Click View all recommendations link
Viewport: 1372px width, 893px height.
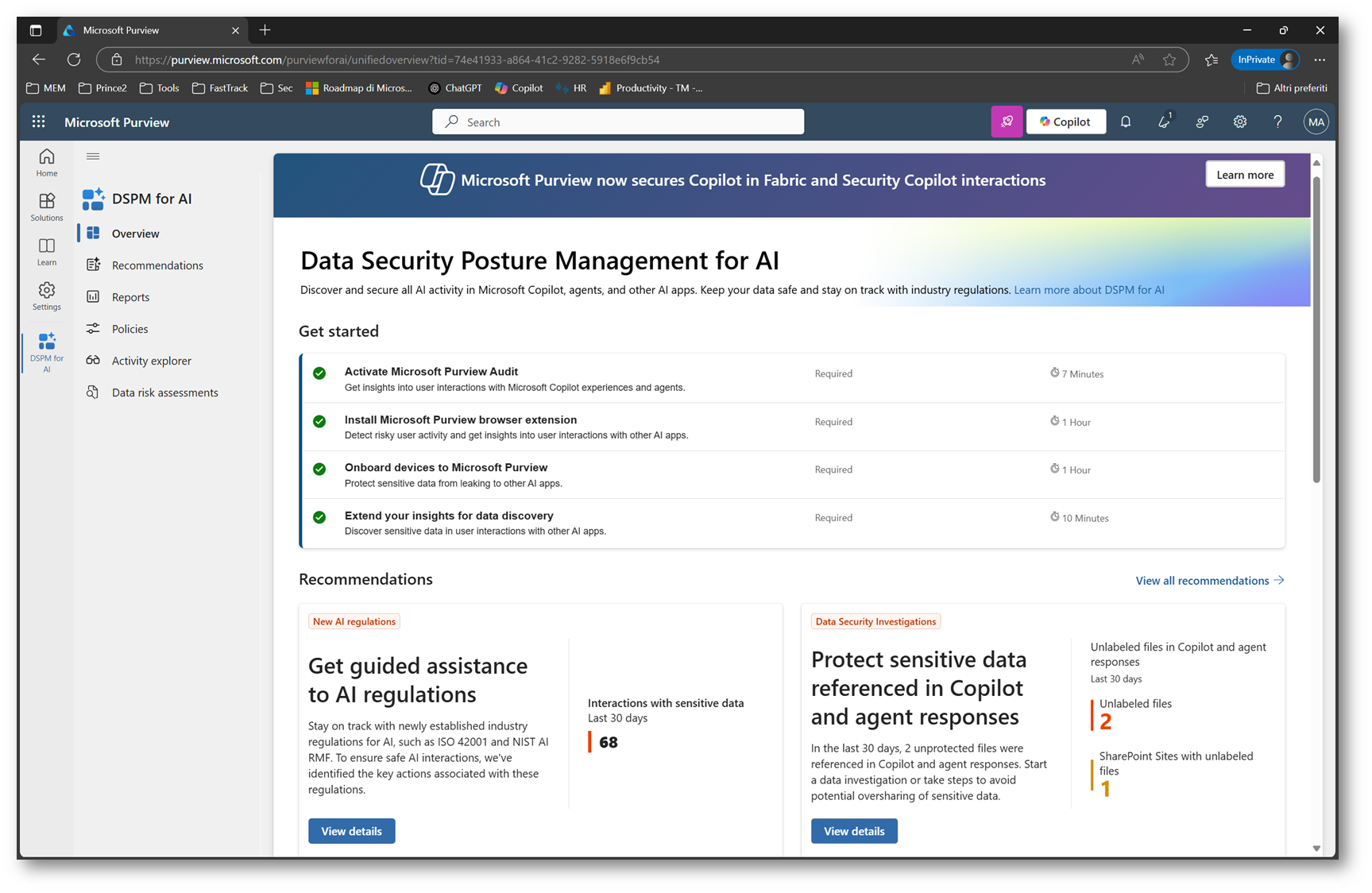[1209, 581]
